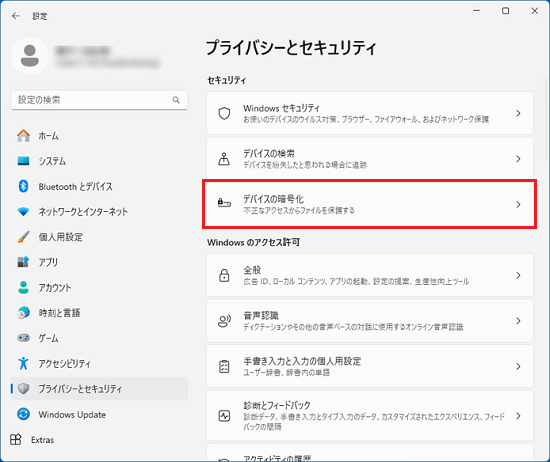Click the 診断とフィードバック pulse chart icon

(224, 416)
